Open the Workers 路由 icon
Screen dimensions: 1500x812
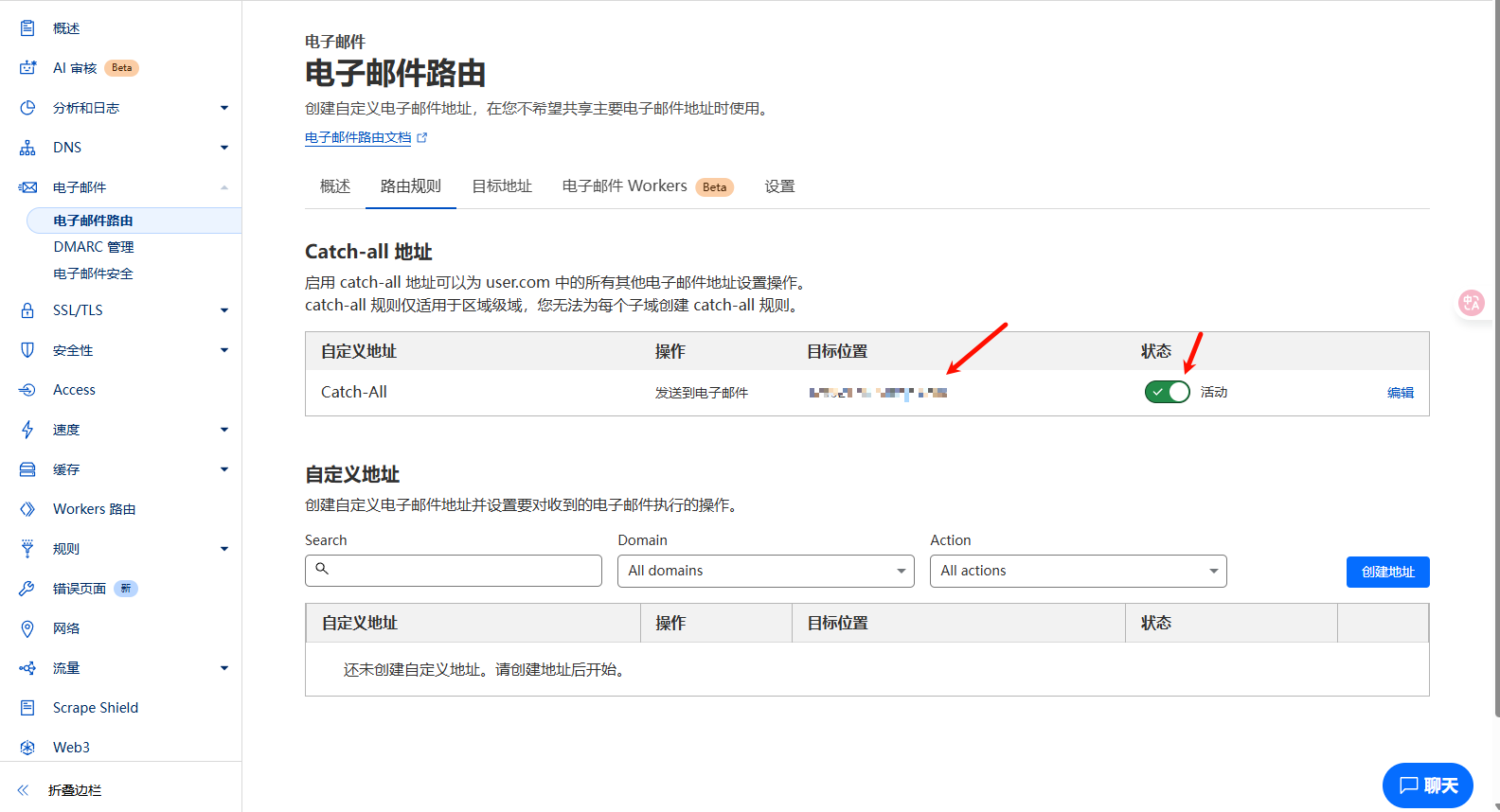point(27,509)
